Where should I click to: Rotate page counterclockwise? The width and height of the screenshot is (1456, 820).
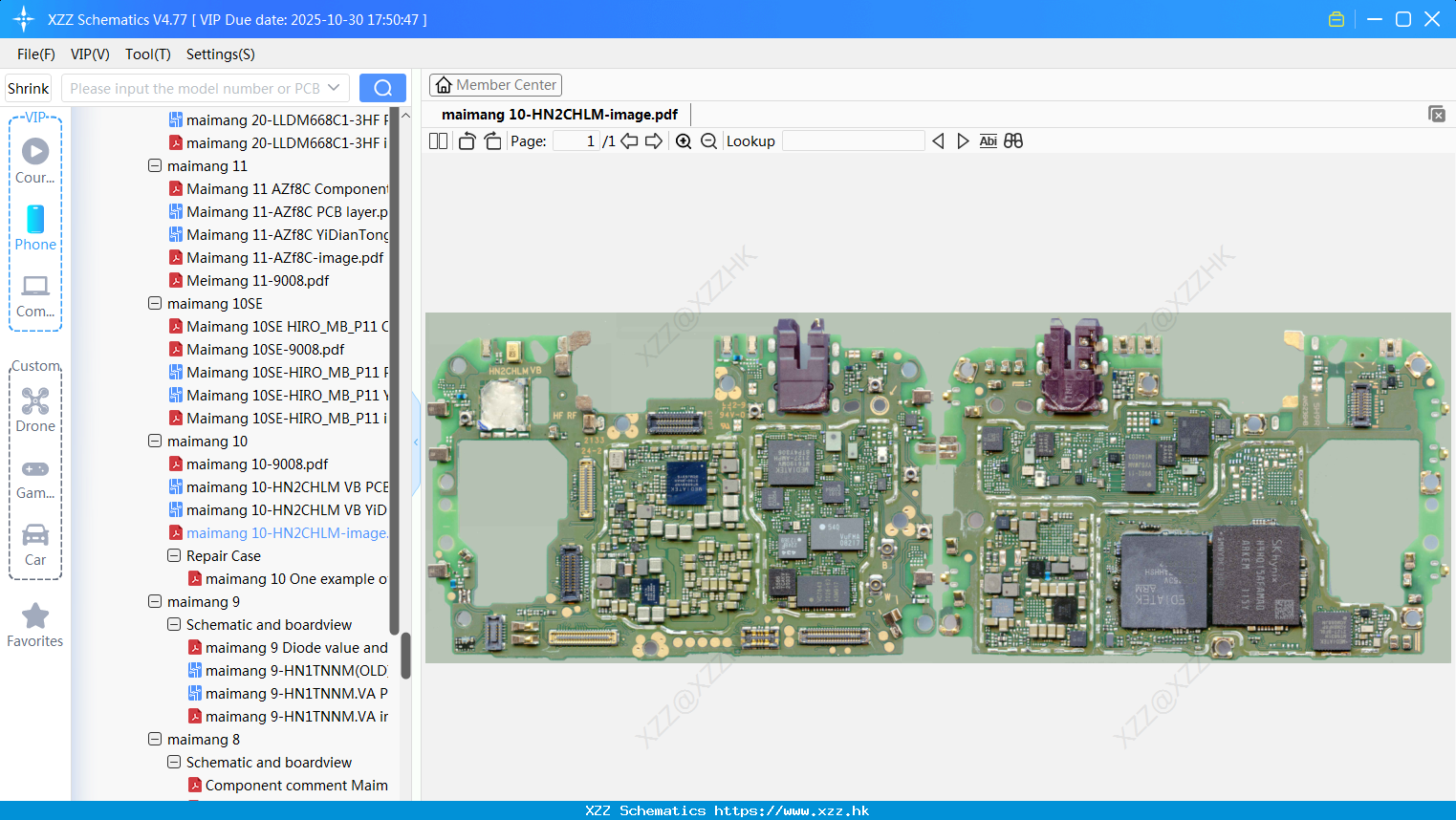click(x=467, y=141)
